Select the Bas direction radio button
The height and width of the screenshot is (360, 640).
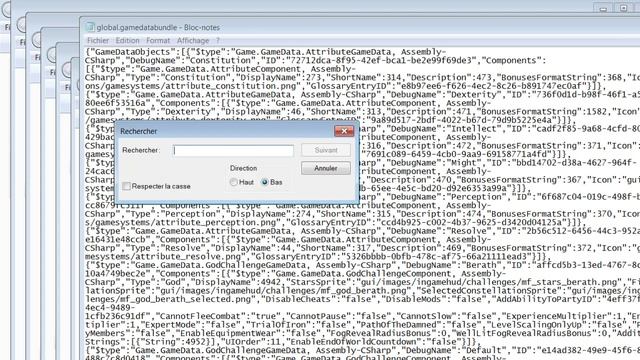click(x=265, y=182)
